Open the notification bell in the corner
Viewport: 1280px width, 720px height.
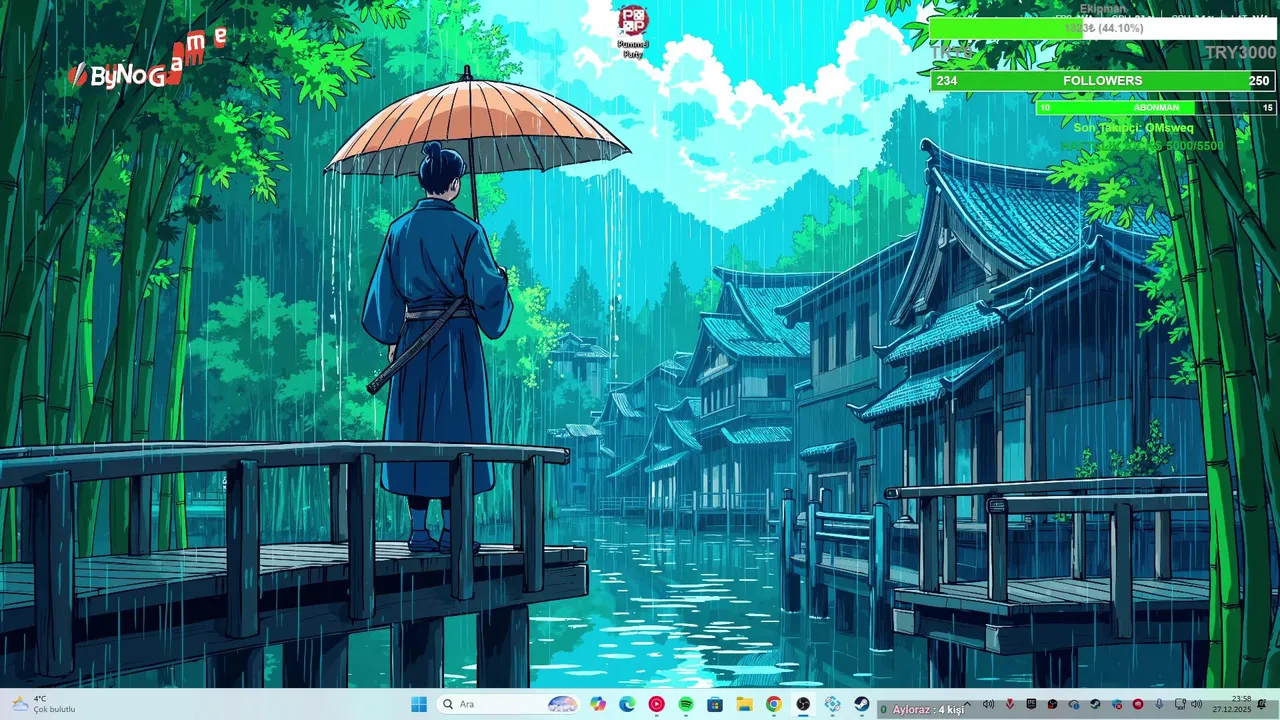point(1262,704)
